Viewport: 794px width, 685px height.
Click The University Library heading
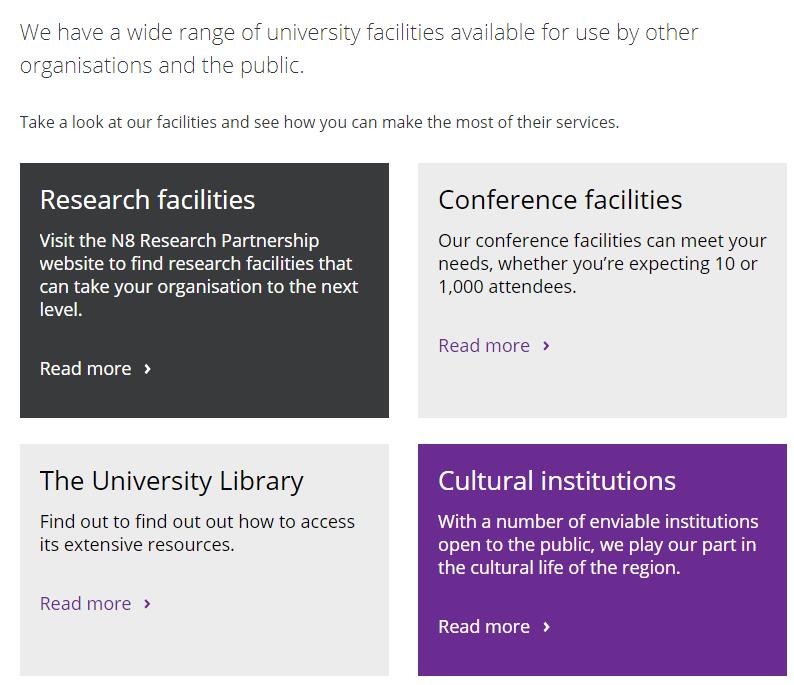[172, 481]
